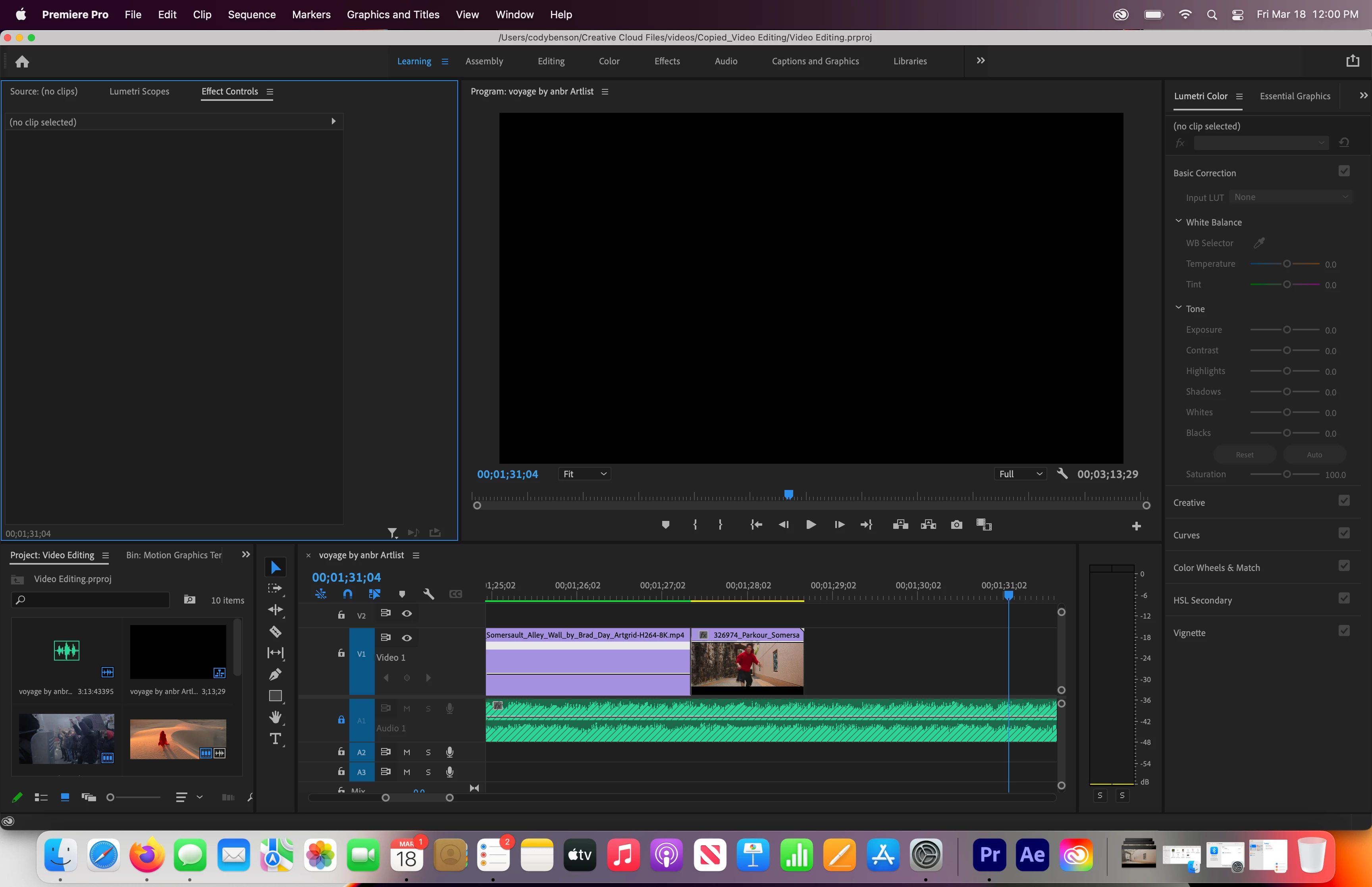Click the Add Marker icon in the Program monitor
The width and height of the screenshot is (1372, 887).
tap(666, 525)
